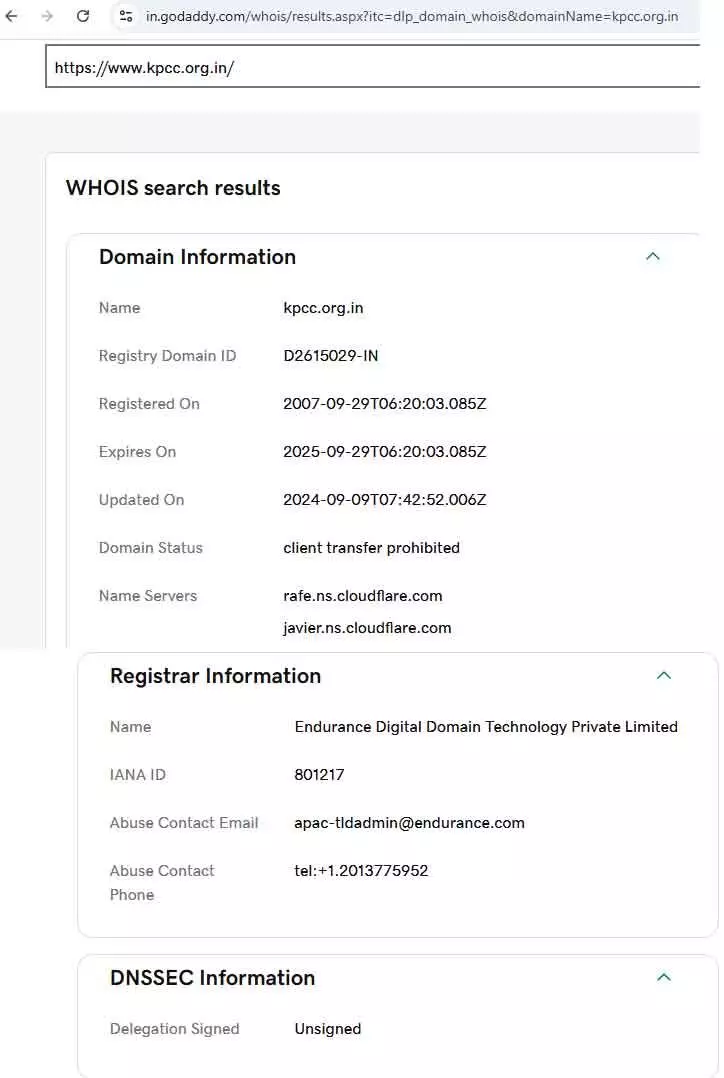Click the apac-tldadmin@endurance.com email
724x1078 pixels.
[x=409, y=823]
